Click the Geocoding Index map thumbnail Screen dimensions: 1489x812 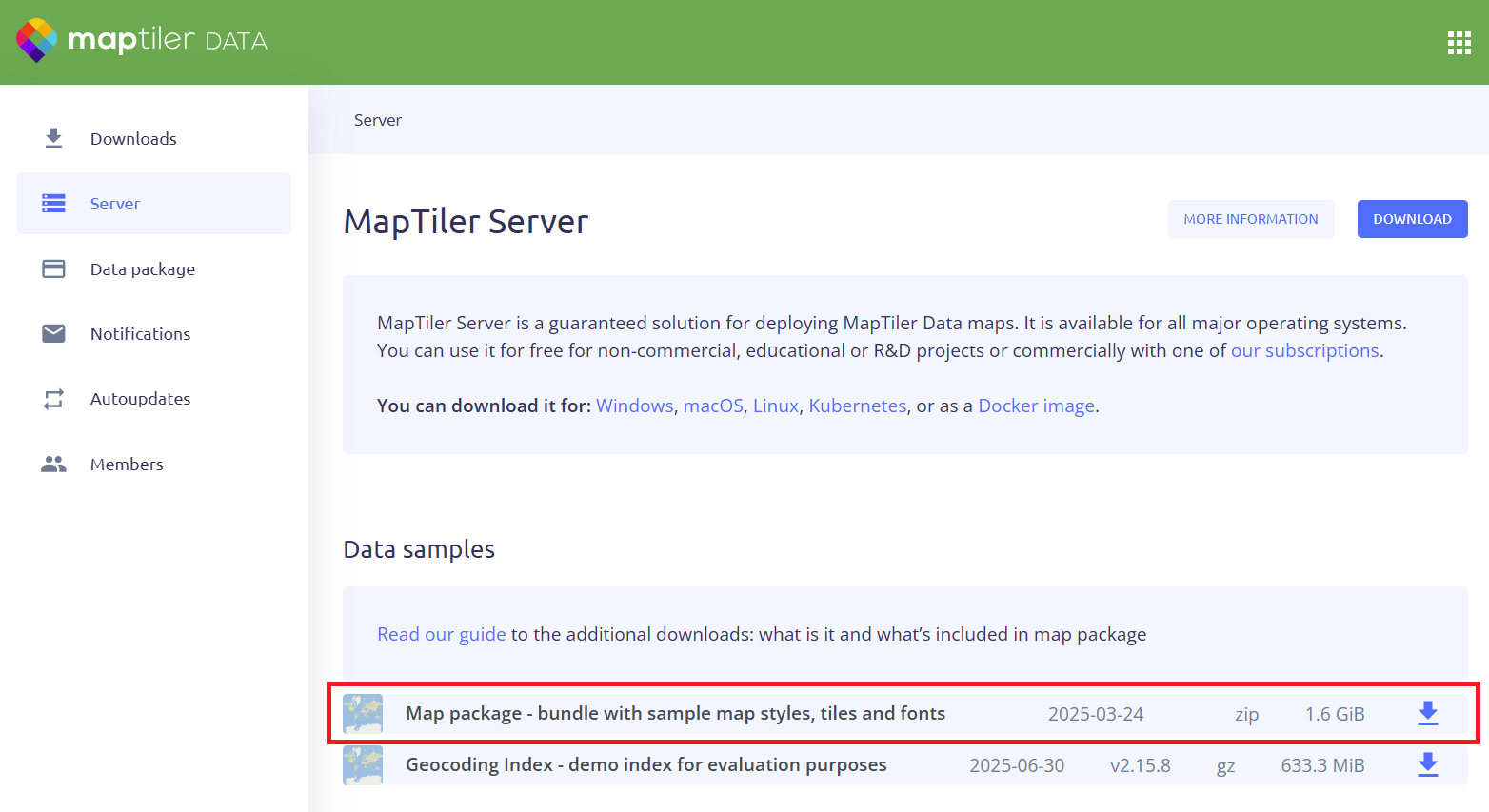coord(363,764)
